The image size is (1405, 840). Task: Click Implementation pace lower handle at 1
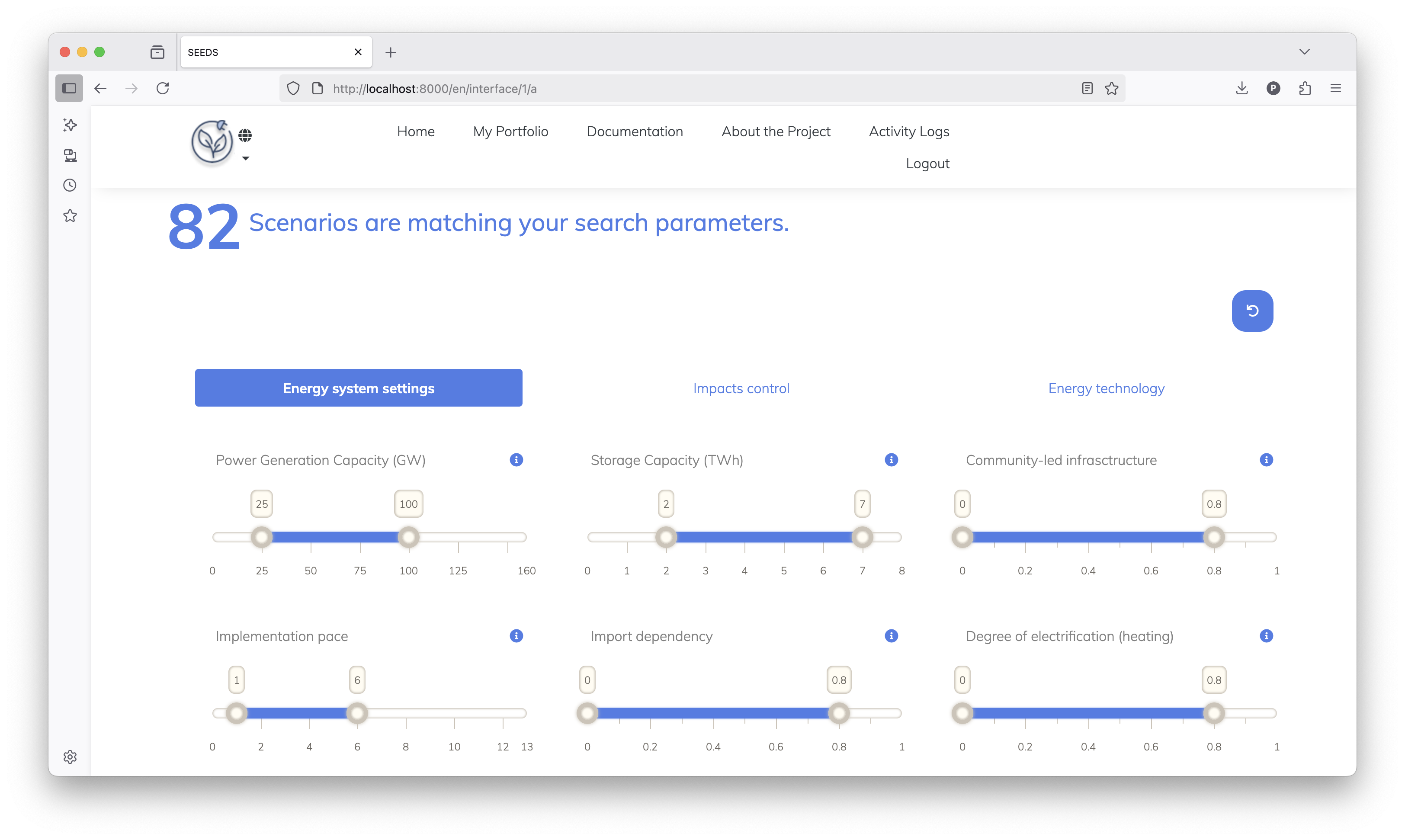click(237, 713)
